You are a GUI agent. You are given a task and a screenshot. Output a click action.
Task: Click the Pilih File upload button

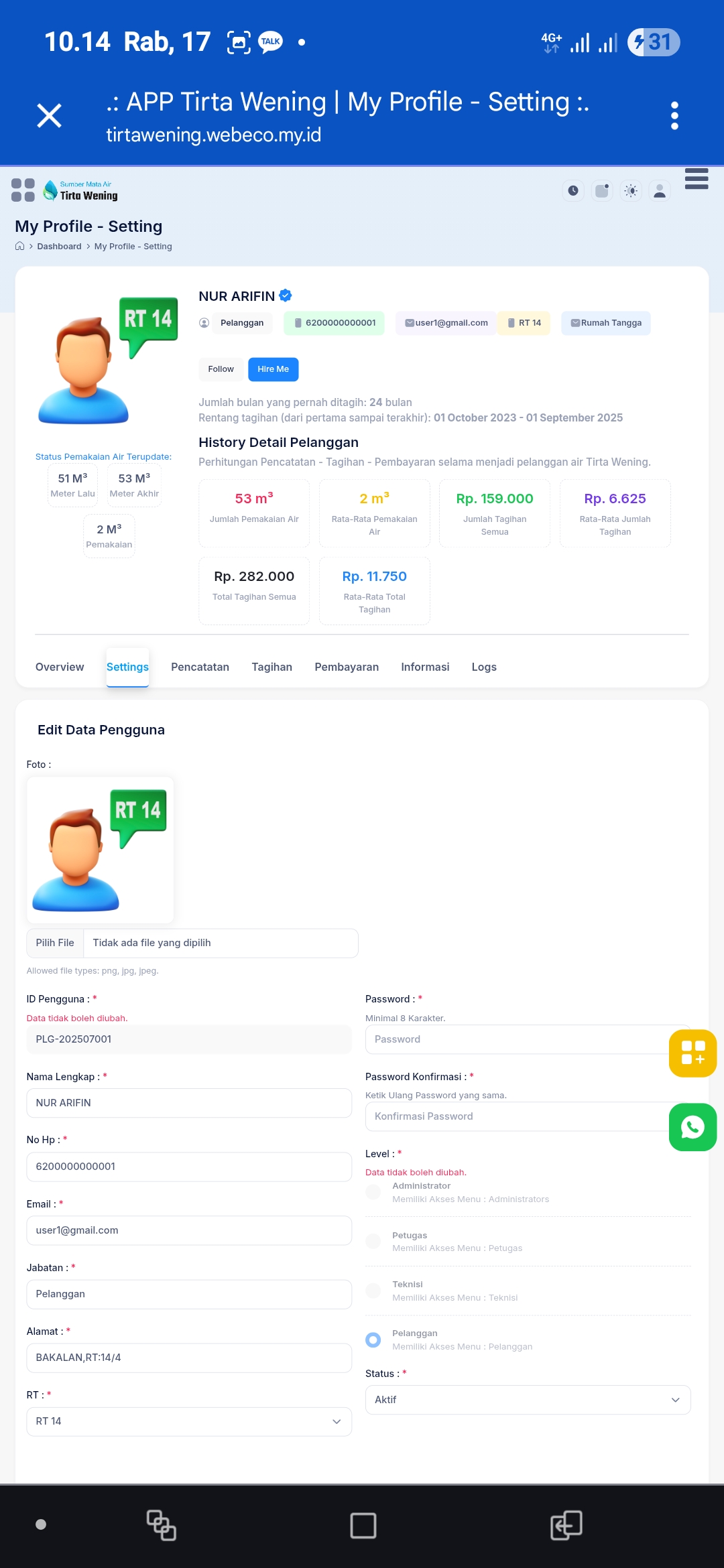click(55, 943)
